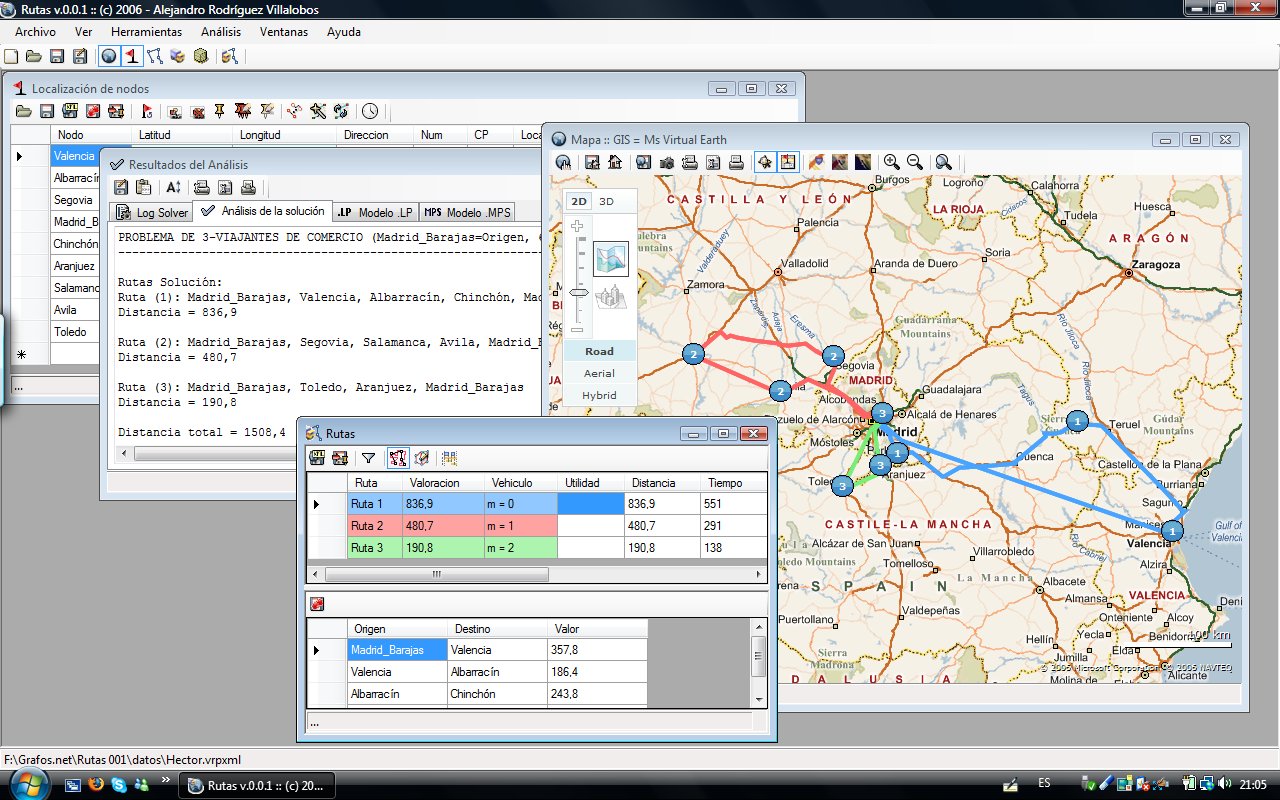
Task: Sort by the Distancia column header
Action: (x=653, y=482)
